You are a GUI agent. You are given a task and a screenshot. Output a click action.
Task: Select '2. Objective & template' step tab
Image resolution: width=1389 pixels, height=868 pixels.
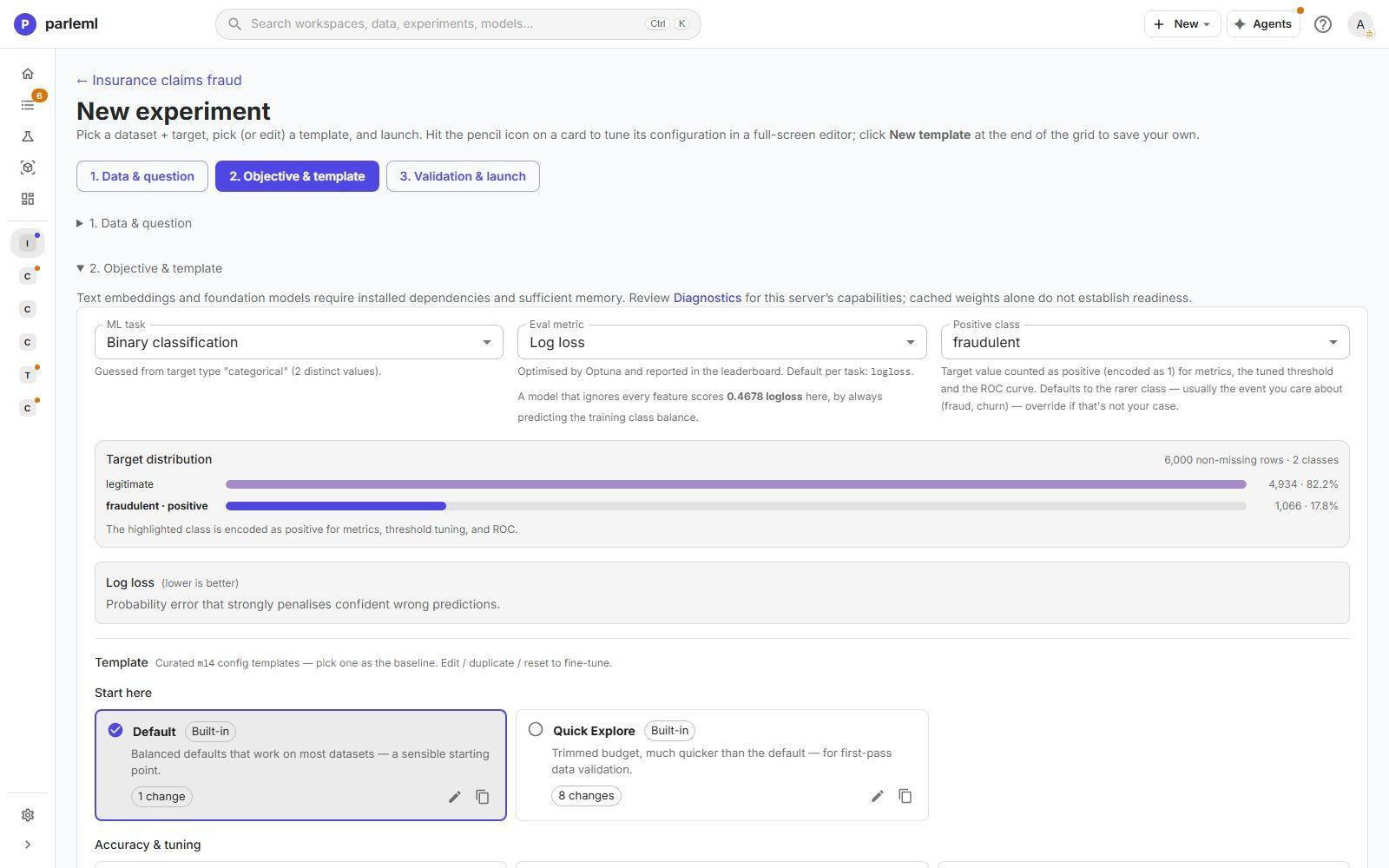coord(297,176)
